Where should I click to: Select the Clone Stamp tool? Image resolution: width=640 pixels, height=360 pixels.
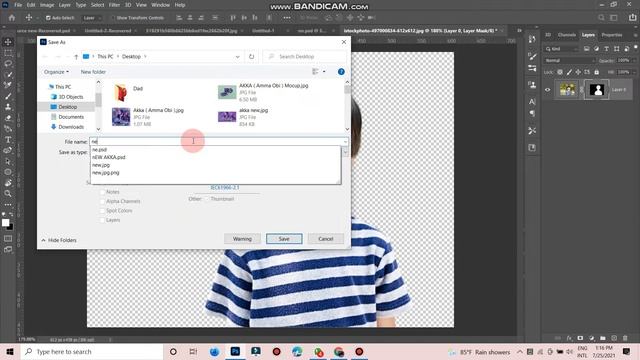tap(8, 107)
